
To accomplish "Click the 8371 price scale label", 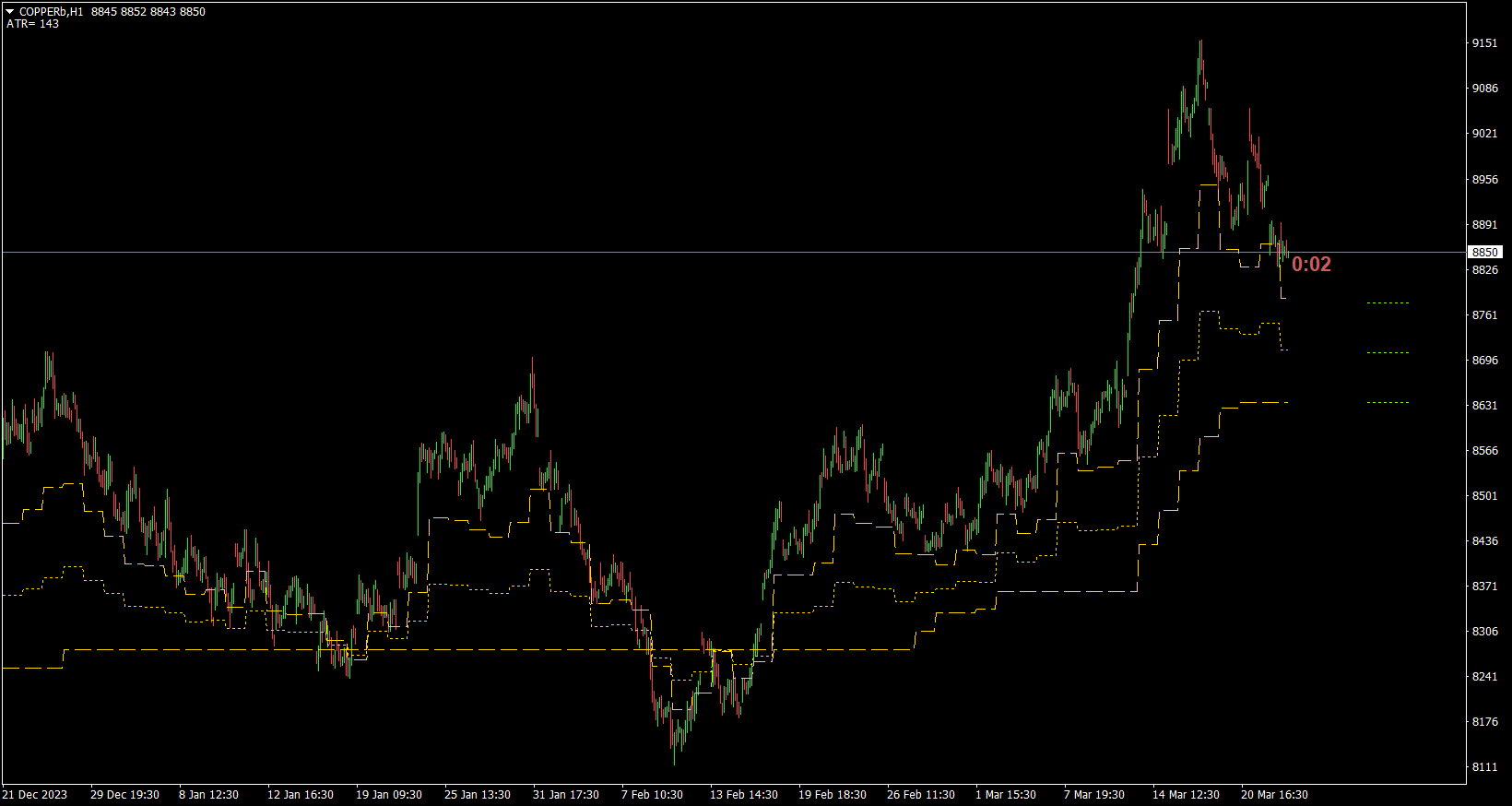I will 1484,587.
